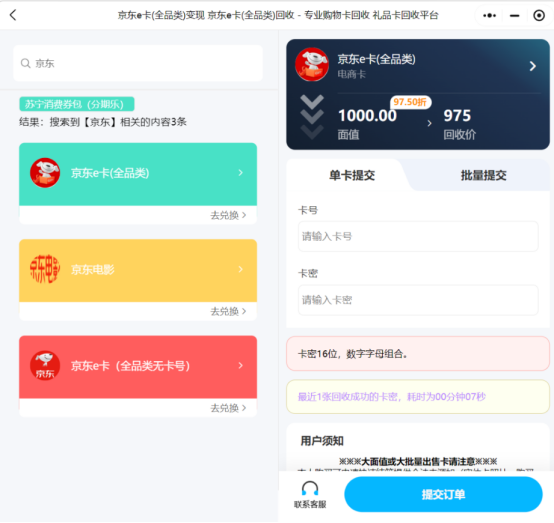This screenshot has width=554, height=523.
Task: Focus the 请输入卡密 card password field
Action: tap(418, 300)
